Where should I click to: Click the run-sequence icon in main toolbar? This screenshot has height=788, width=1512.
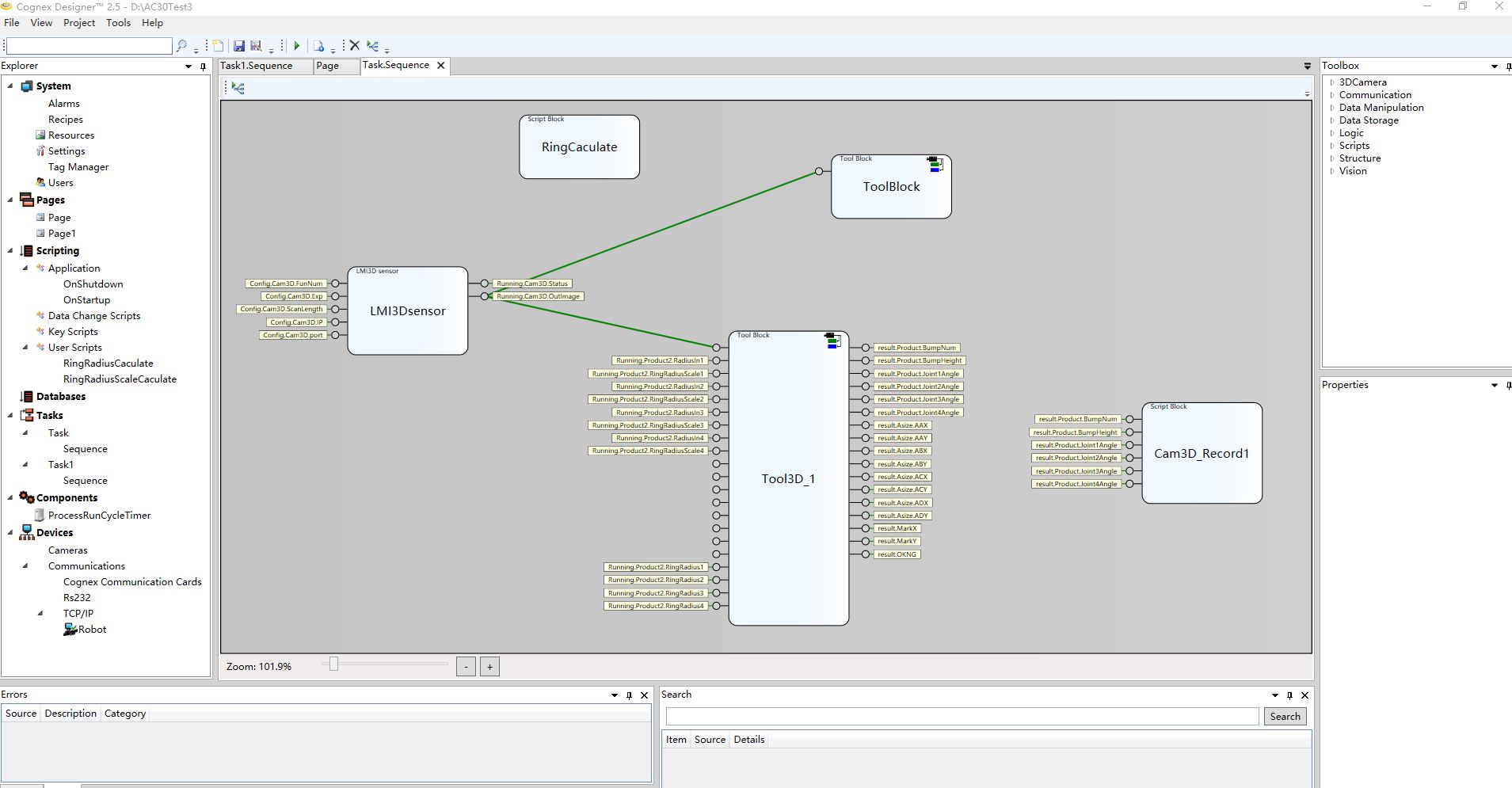click(372, 46)
